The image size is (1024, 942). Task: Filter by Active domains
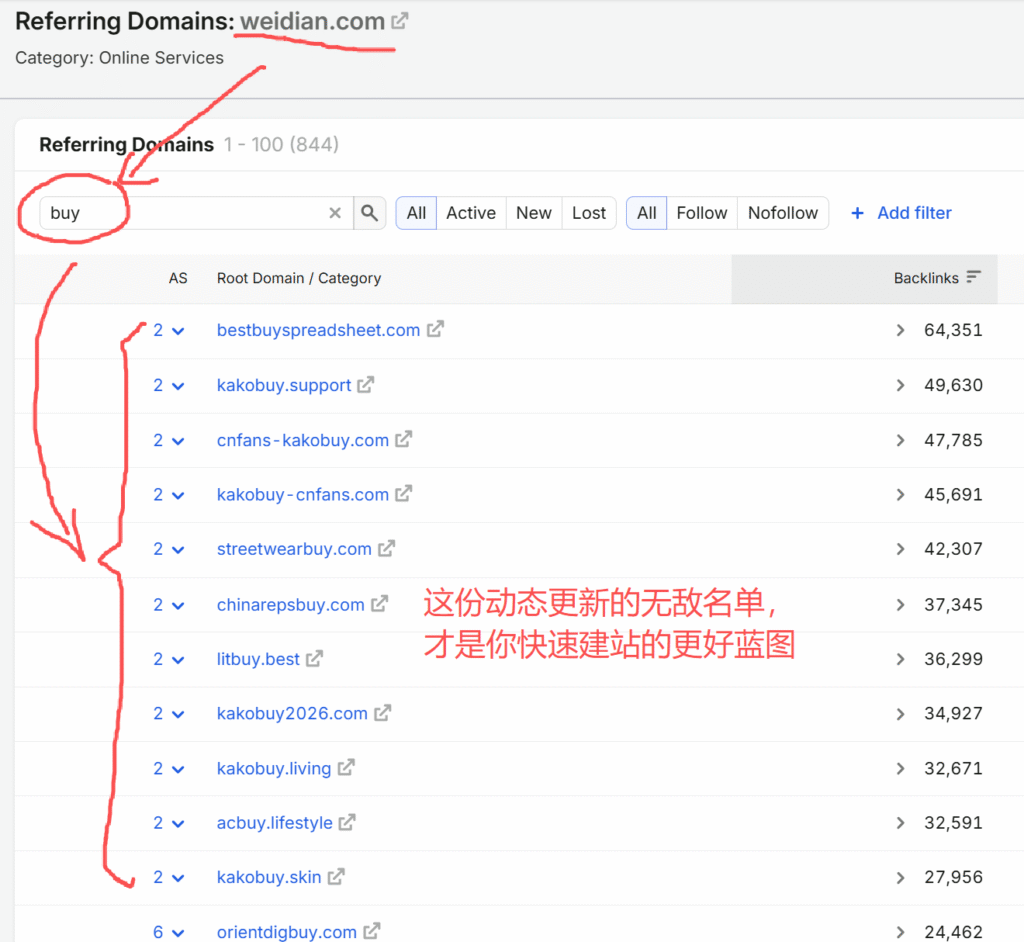[x=471, y=213]
